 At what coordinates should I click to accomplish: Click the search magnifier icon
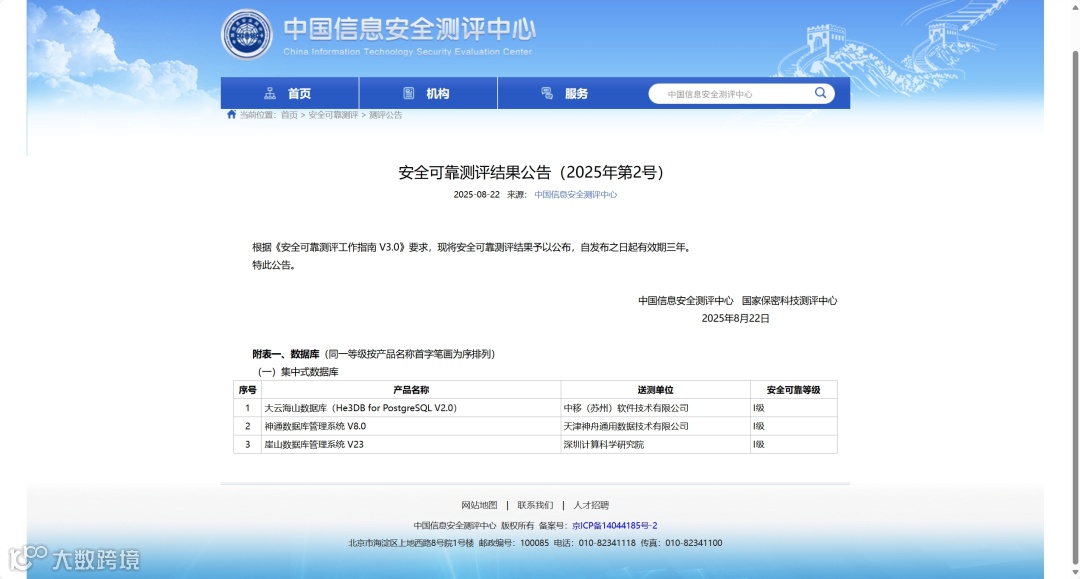(820, 93)
